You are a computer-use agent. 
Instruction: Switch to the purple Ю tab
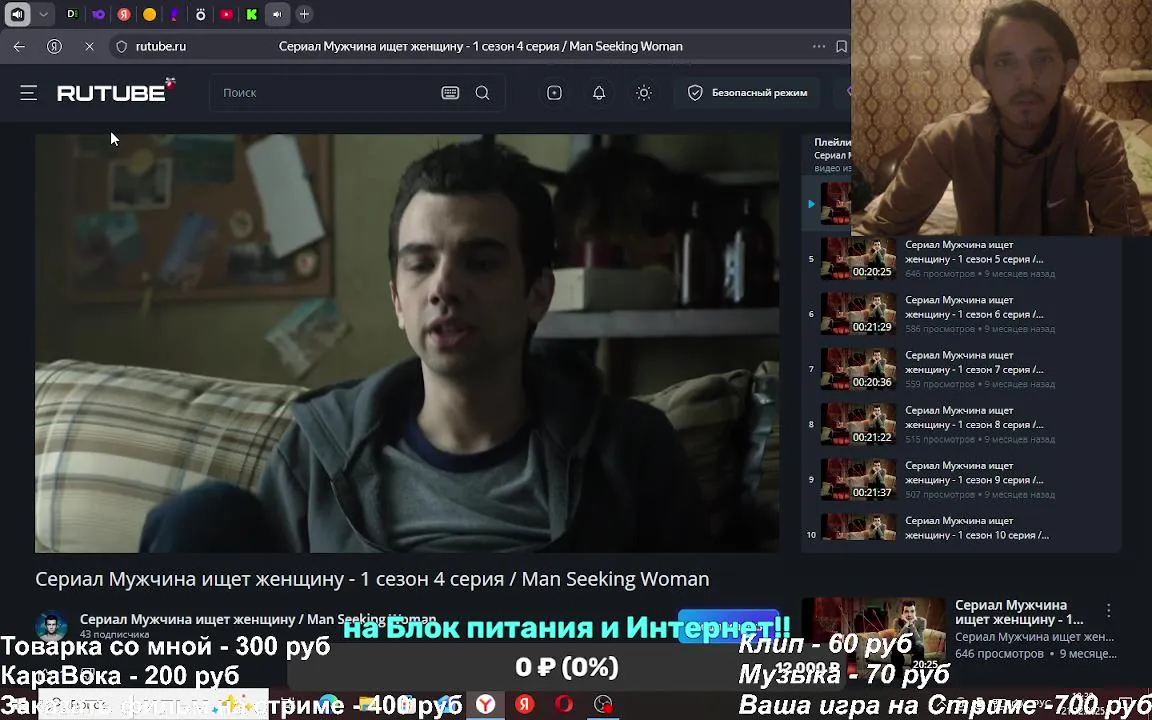pyautogui.click(x=98, y=14)
